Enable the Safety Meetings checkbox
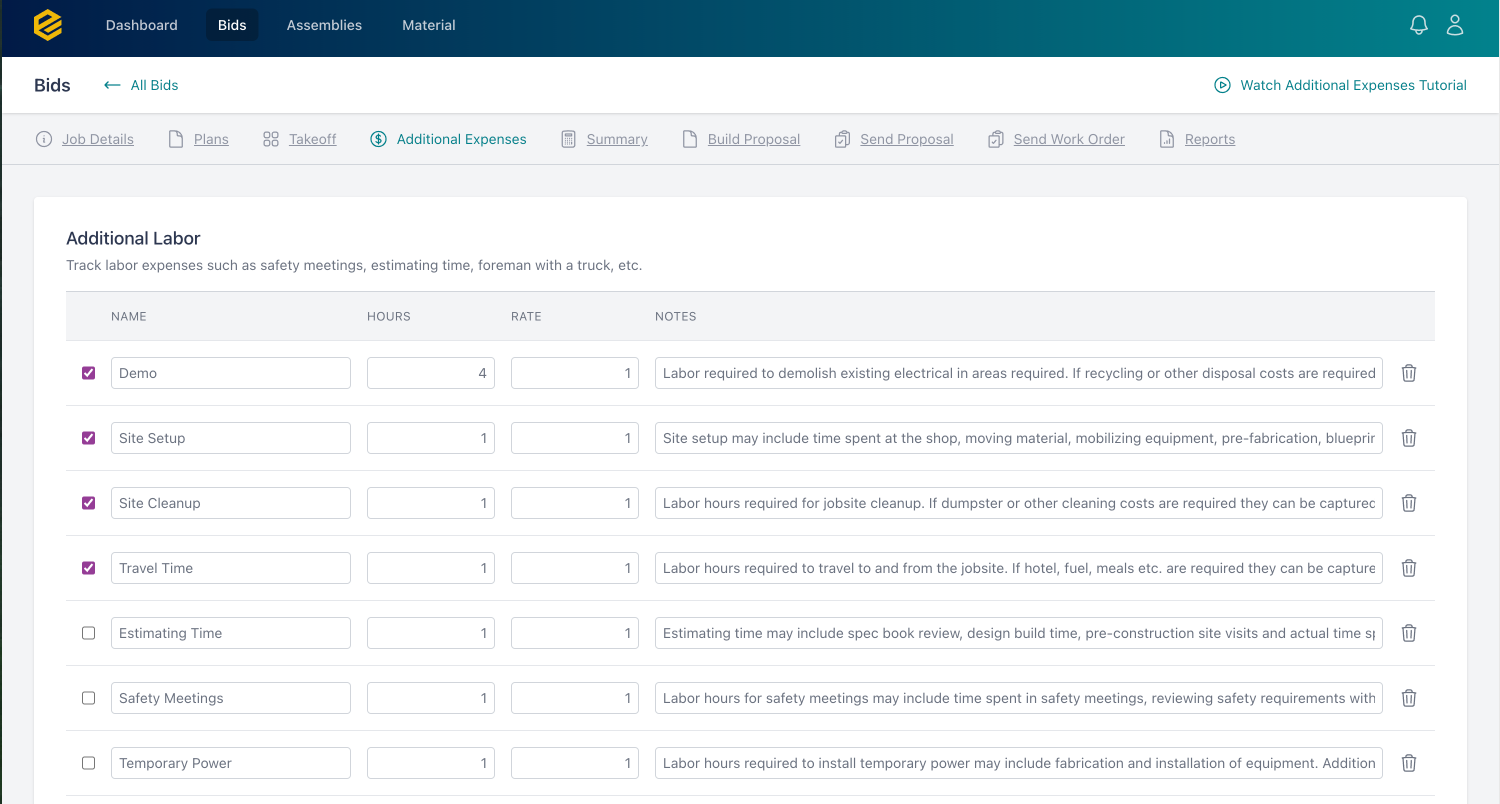The width and height of the screenshot is (1500, 804). [89, 698]
